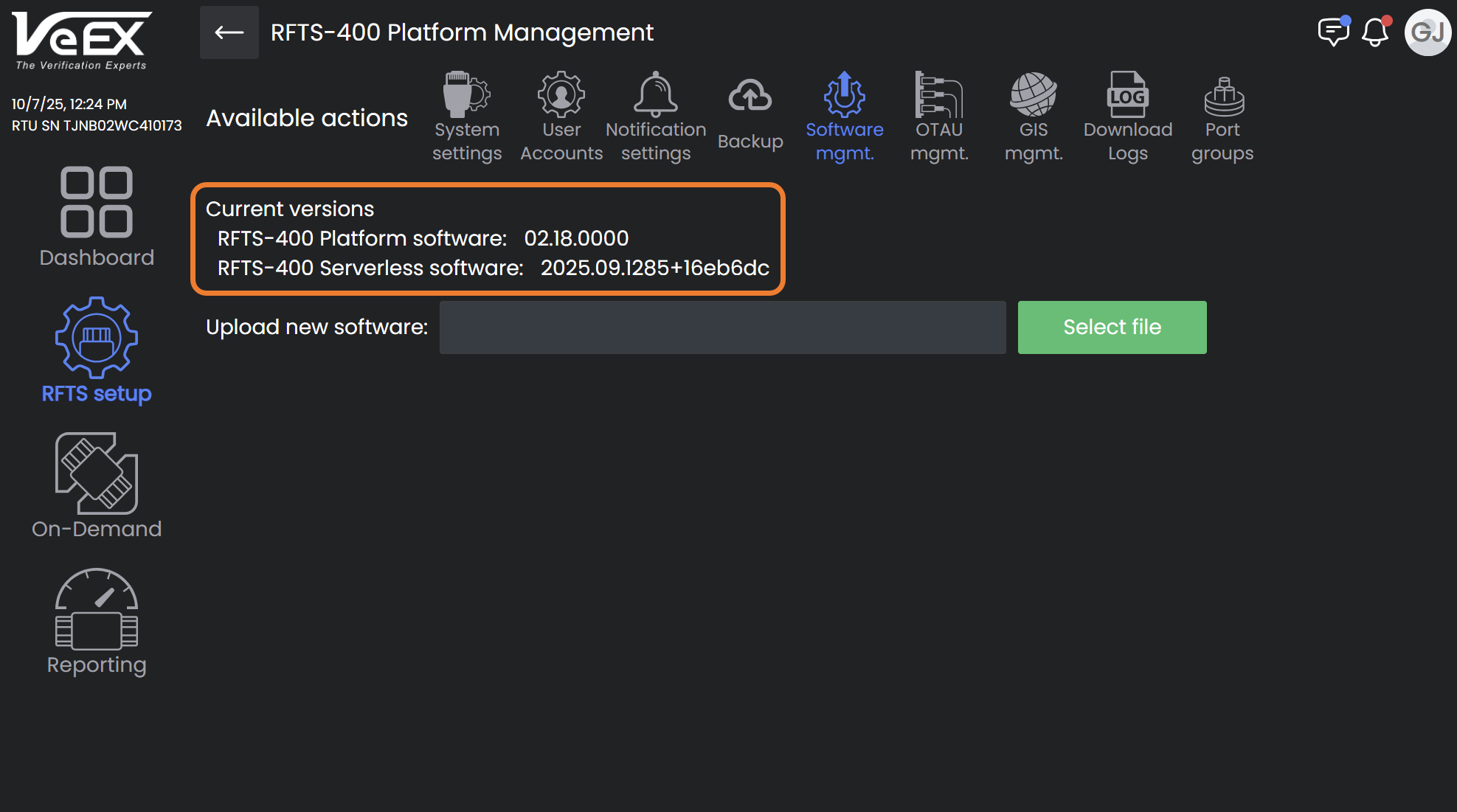The width and height of the screenshot is (1457, 812).
Task: Select Software mgmt. action
Action: [844, 117]
